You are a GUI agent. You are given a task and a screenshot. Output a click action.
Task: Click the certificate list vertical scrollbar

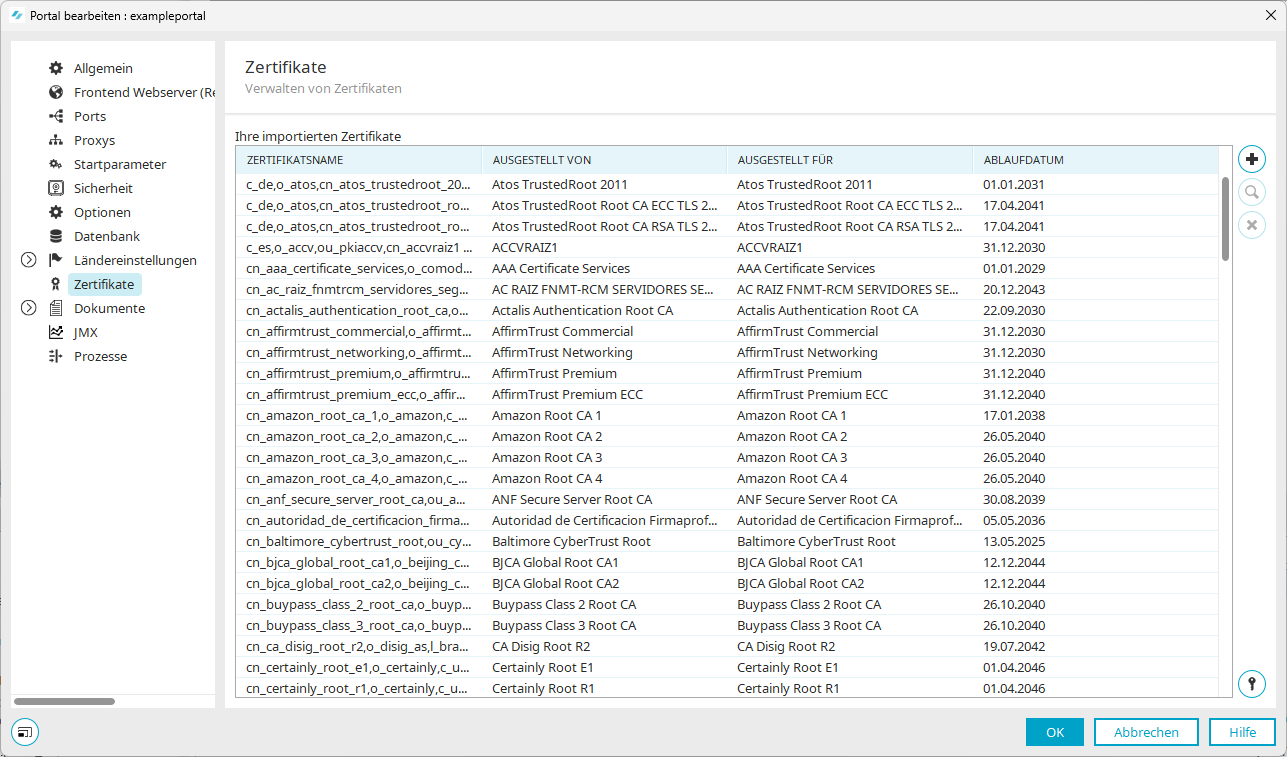click(x=1225, y=218)
